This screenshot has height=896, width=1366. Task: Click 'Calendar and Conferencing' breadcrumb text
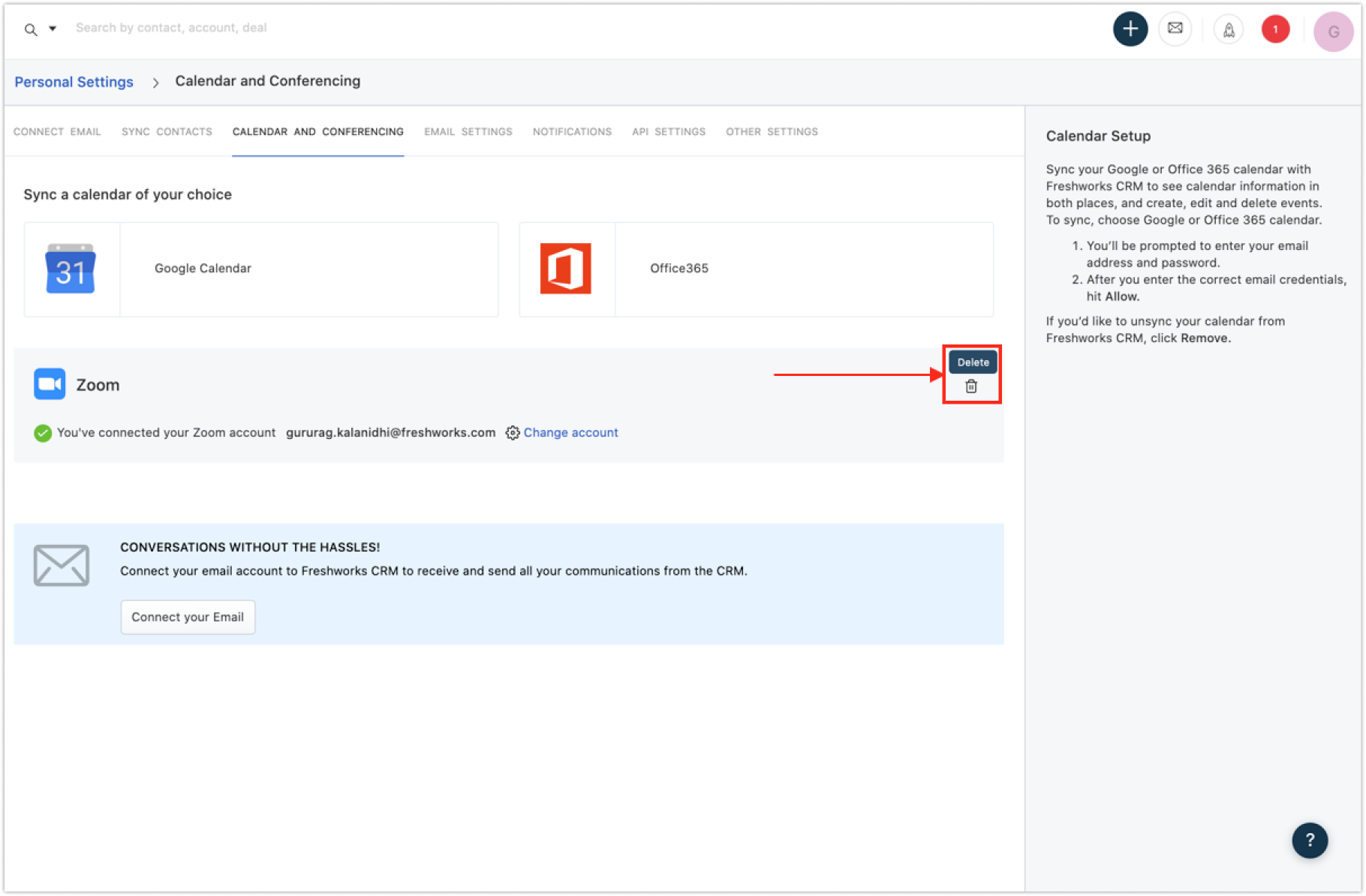click(x=268, y=81)
